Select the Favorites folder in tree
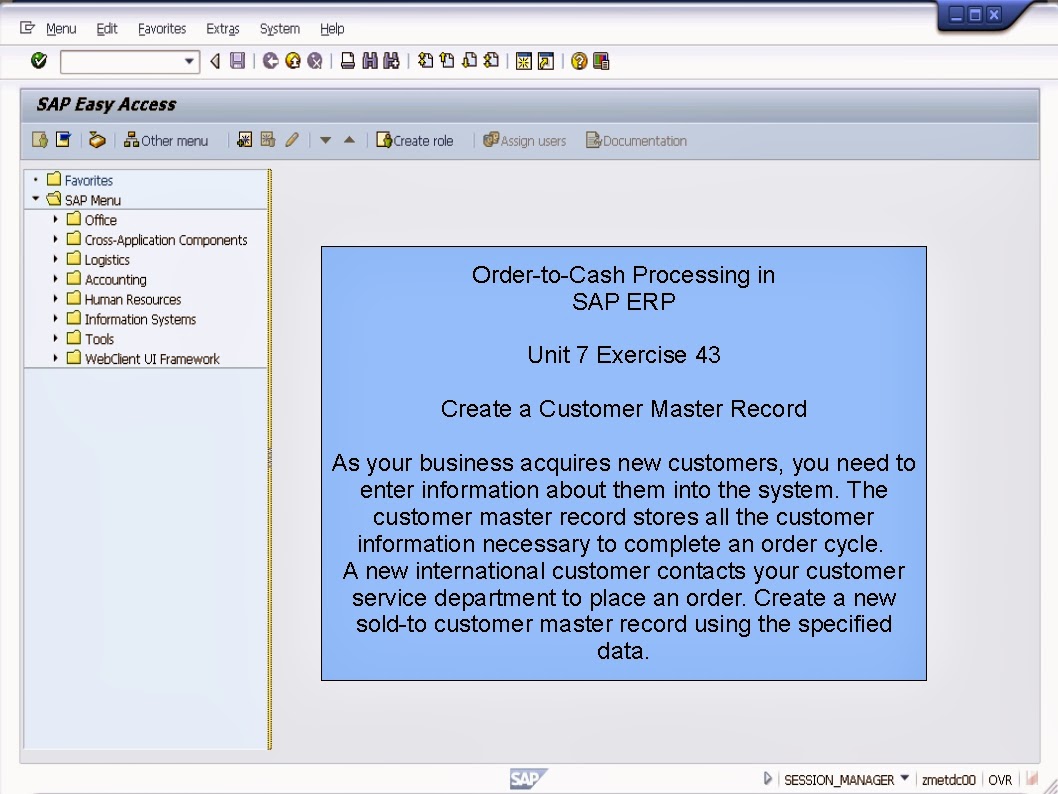 [x=88, y=180]
